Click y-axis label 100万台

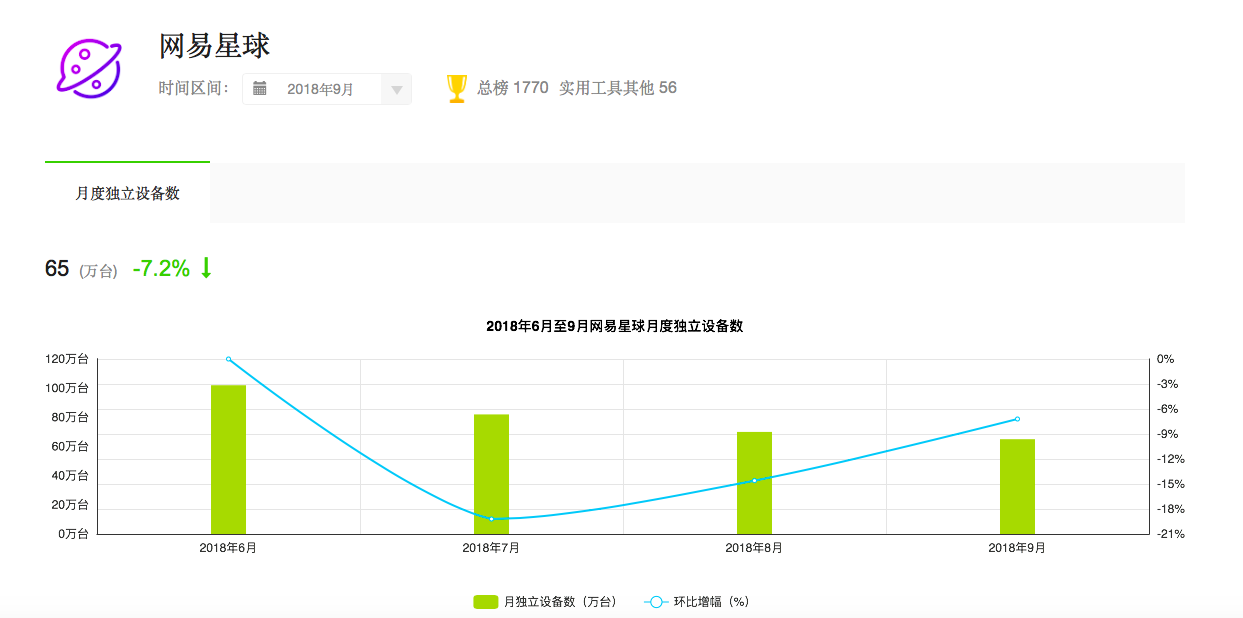66,388
